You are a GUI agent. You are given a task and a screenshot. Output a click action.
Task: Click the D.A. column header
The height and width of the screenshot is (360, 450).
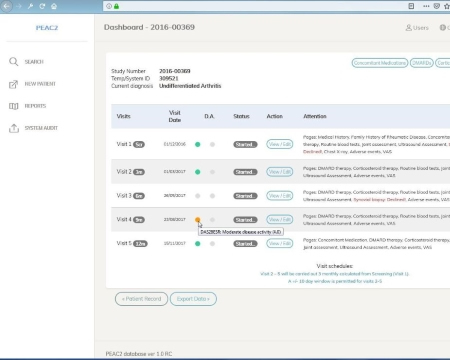[210, 116]
